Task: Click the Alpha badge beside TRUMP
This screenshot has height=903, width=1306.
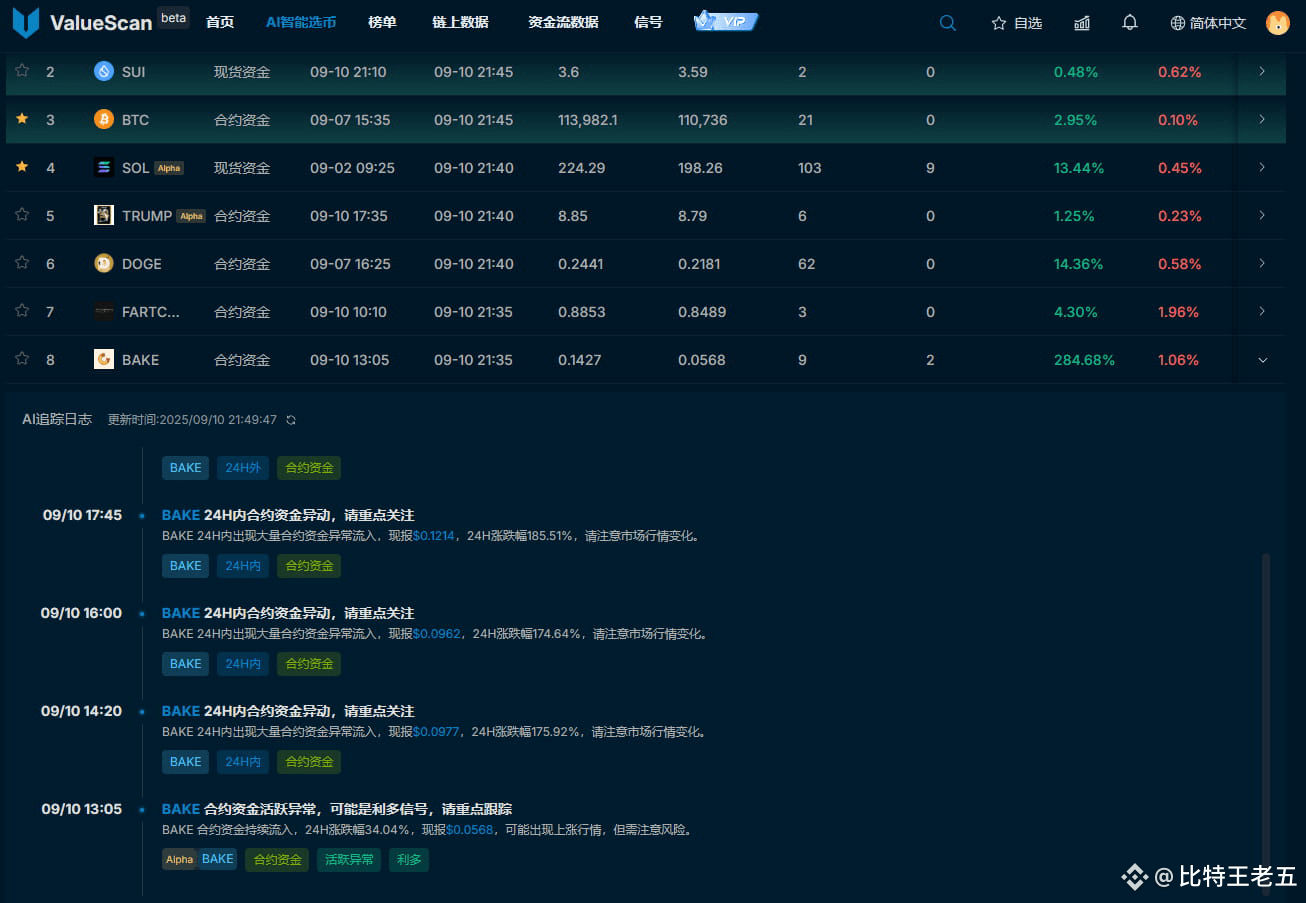Action: 191,216
